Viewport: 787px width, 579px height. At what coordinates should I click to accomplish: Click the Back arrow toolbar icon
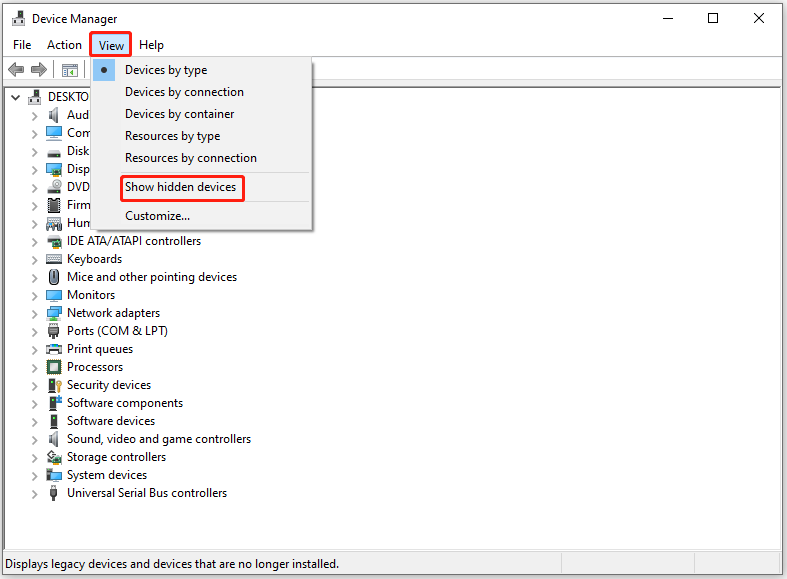[x=17, y=69]
